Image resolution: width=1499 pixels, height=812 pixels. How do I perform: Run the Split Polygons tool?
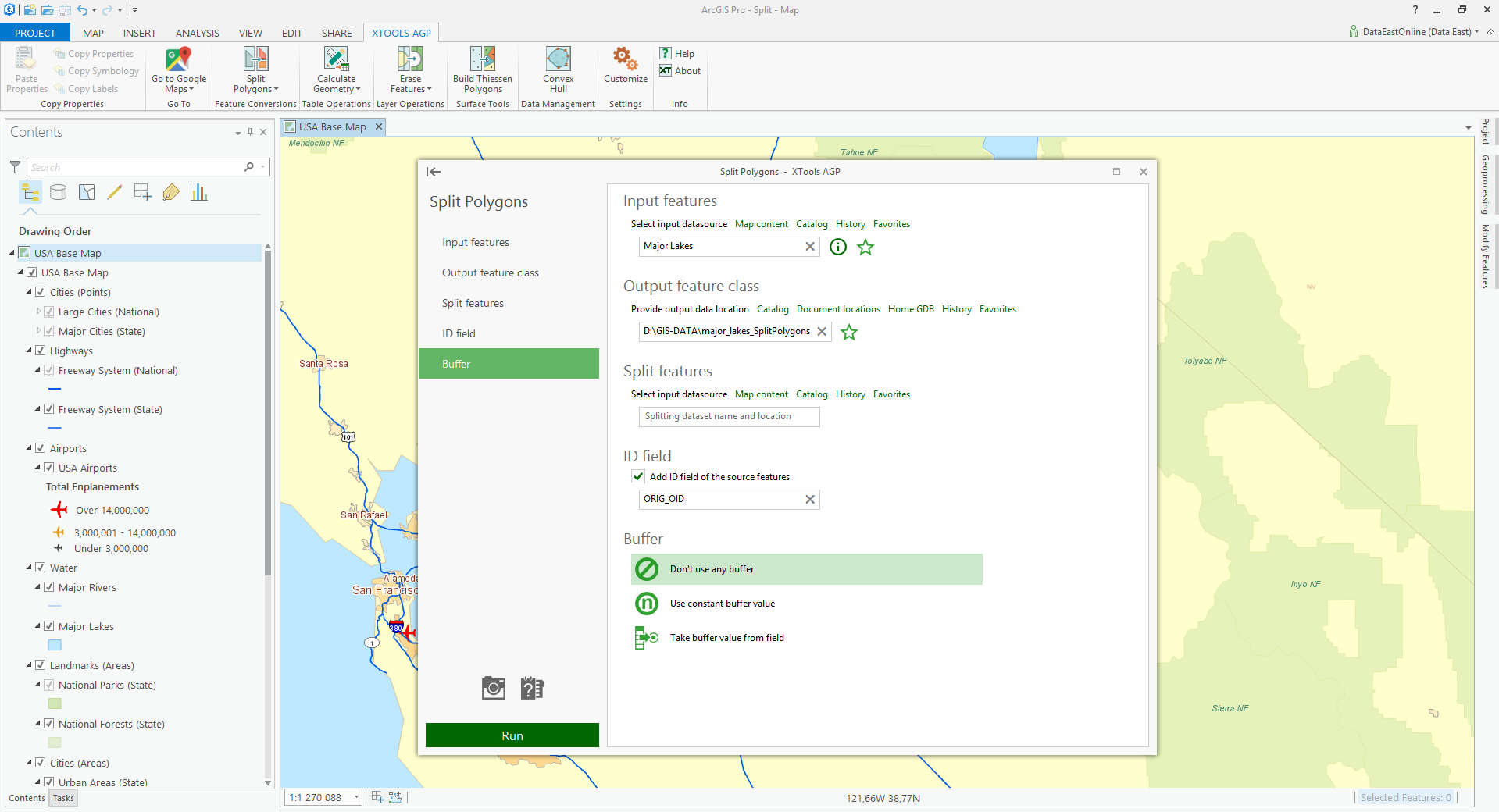click(x=512, y=735)
